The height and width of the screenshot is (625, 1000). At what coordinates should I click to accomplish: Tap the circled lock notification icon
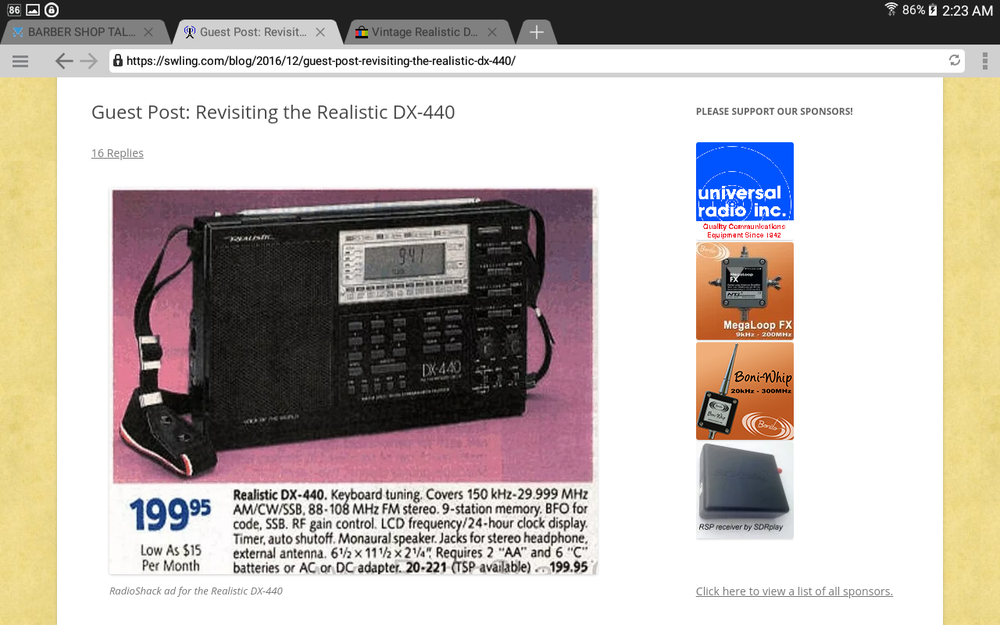click(x=52, y=10)
